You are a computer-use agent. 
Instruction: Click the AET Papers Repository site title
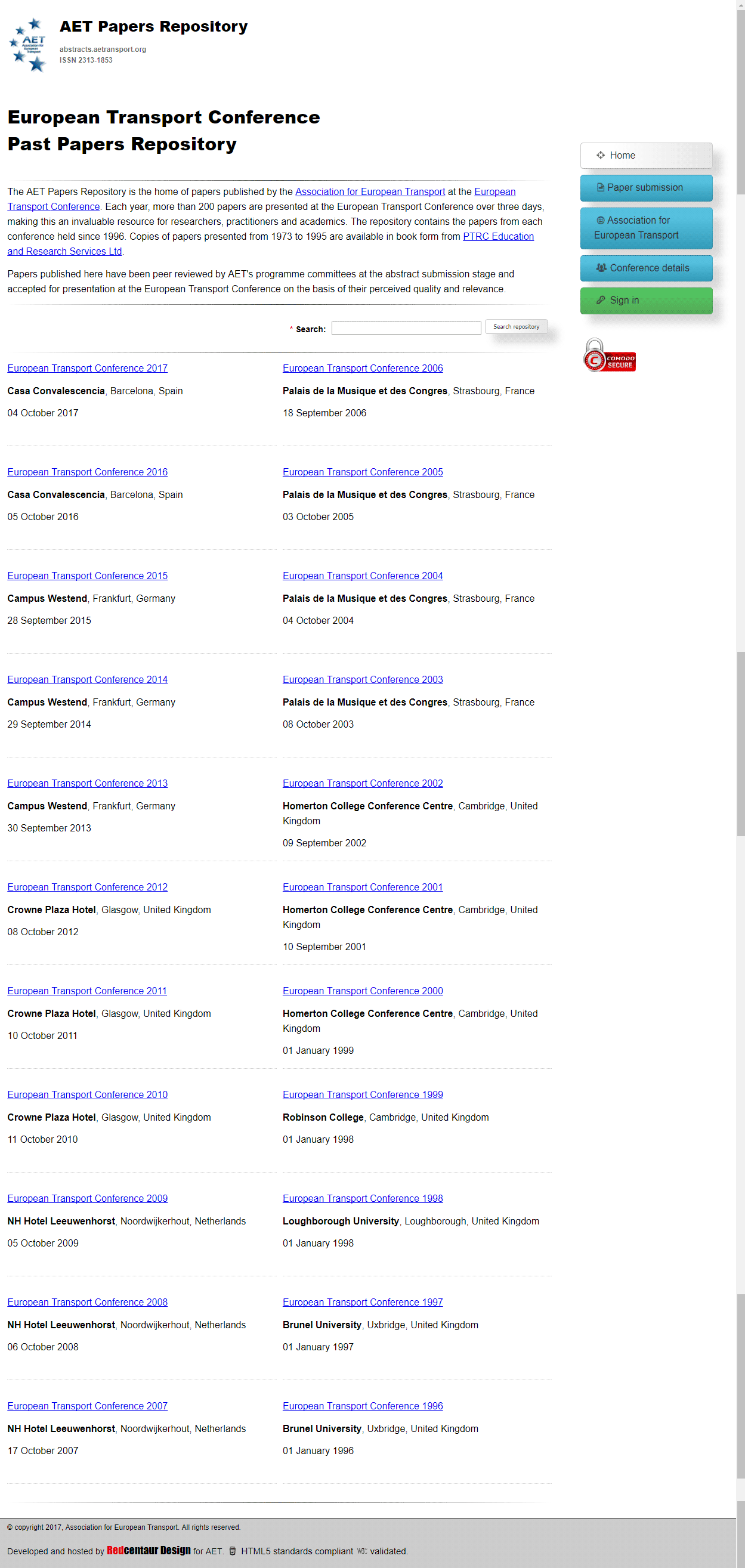153,27
